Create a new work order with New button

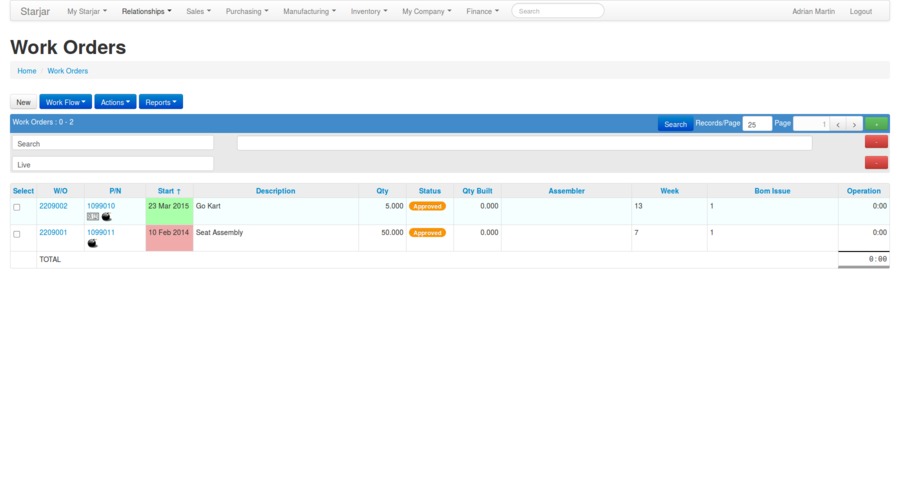click(x=23, y=102)
